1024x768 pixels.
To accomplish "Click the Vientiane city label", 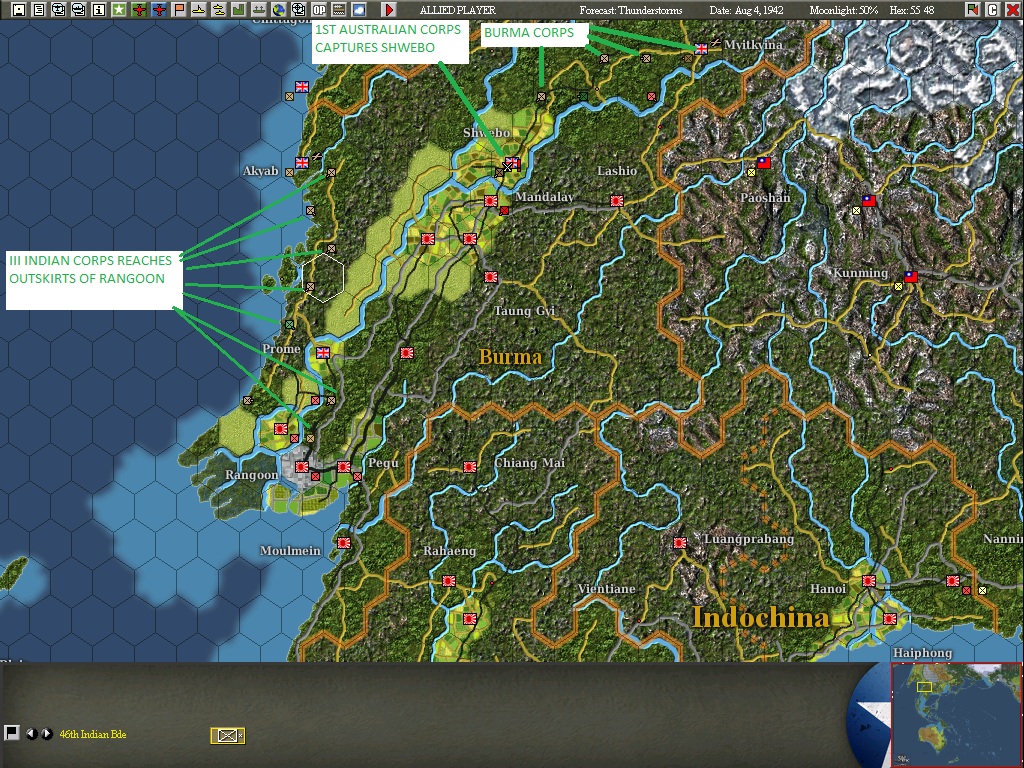I will coord(607,589).
